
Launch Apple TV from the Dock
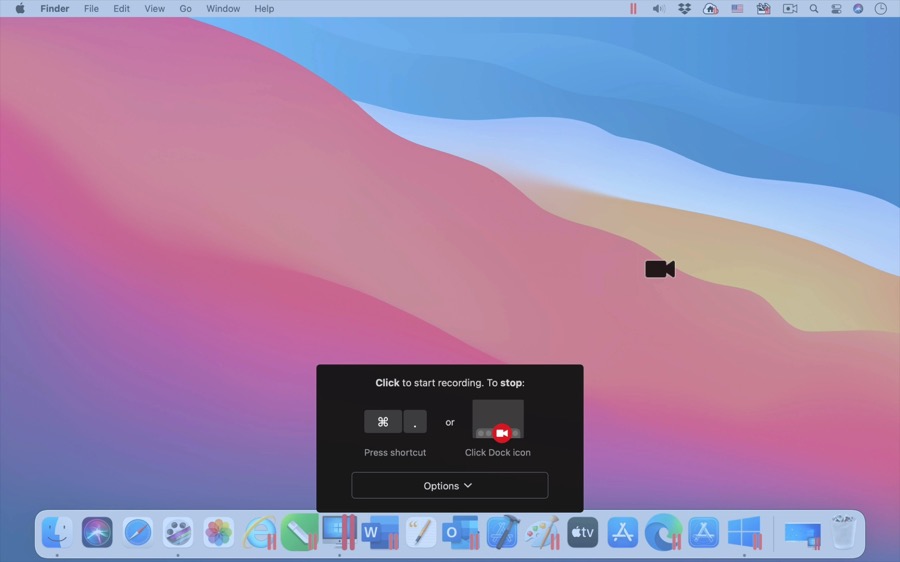point(582,532)
